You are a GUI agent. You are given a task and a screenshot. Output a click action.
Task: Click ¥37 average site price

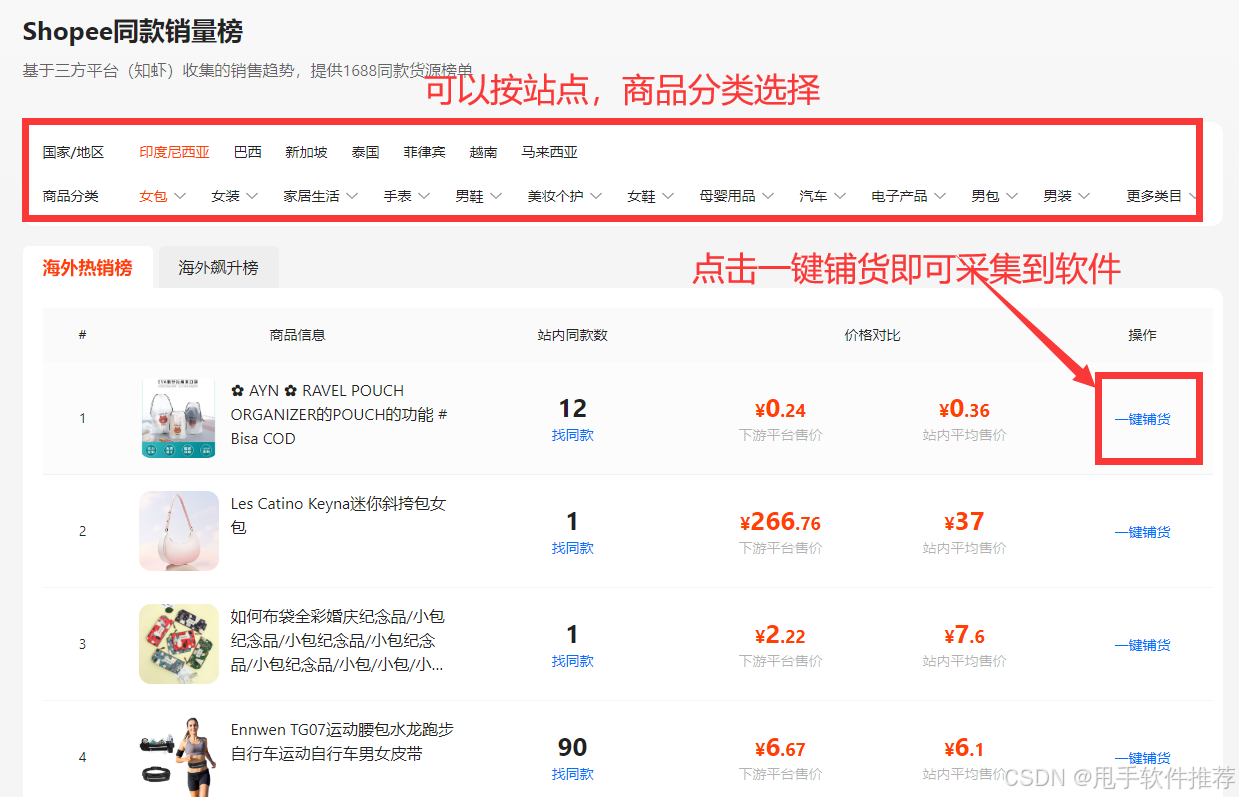964,522
